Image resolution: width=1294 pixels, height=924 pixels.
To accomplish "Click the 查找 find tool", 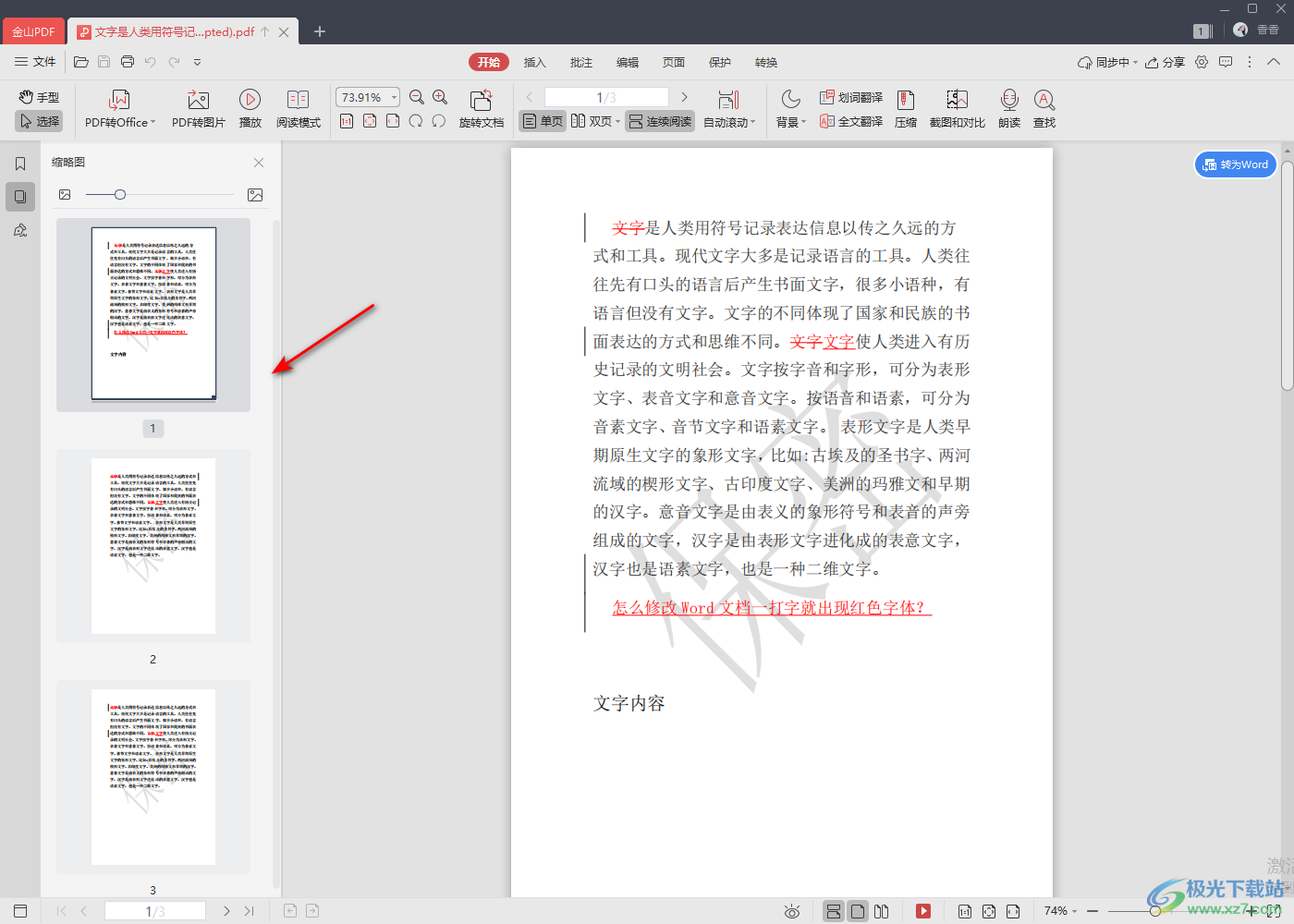I will (x=1044, y=109).
